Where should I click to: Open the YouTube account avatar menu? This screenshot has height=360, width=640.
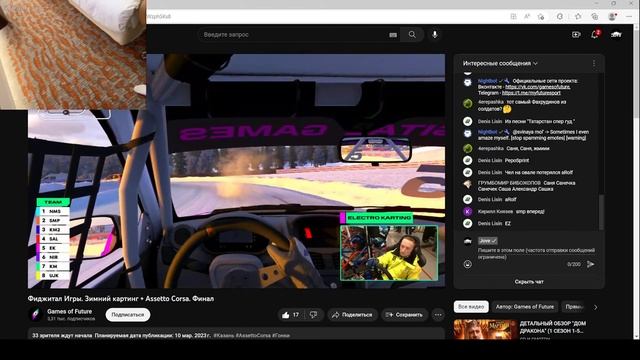tap(616, 35)
